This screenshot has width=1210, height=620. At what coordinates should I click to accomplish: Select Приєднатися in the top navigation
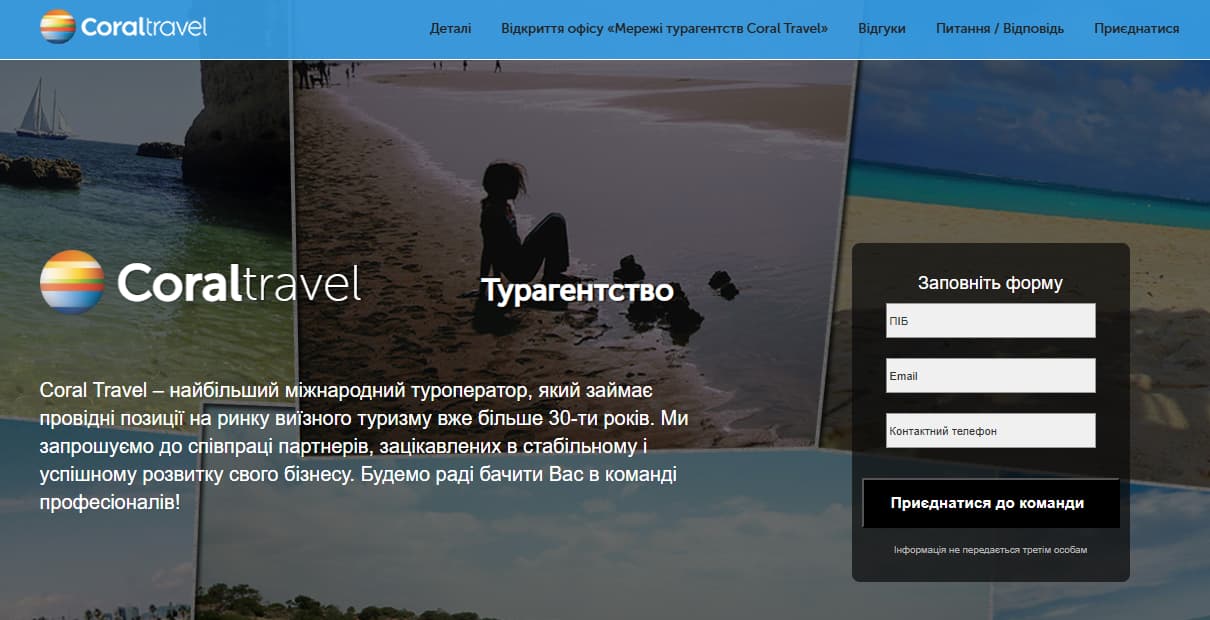coord(1136,28)
